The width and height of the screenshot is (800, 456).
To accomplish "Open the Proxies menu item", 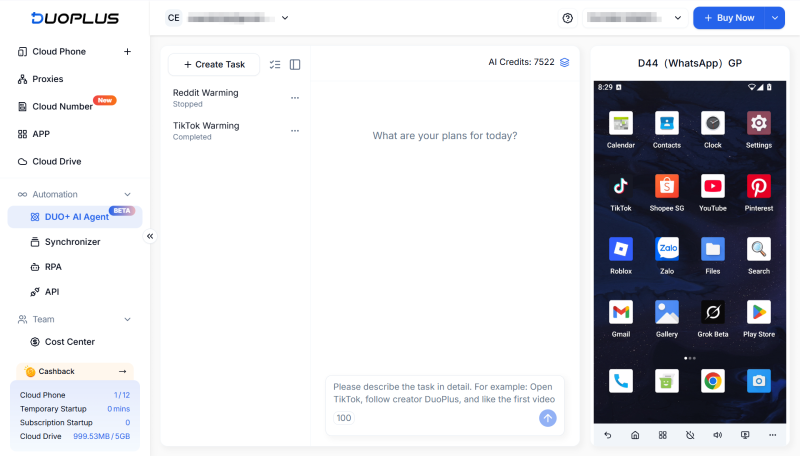I will pyautogui.click(x=47, y=79).
